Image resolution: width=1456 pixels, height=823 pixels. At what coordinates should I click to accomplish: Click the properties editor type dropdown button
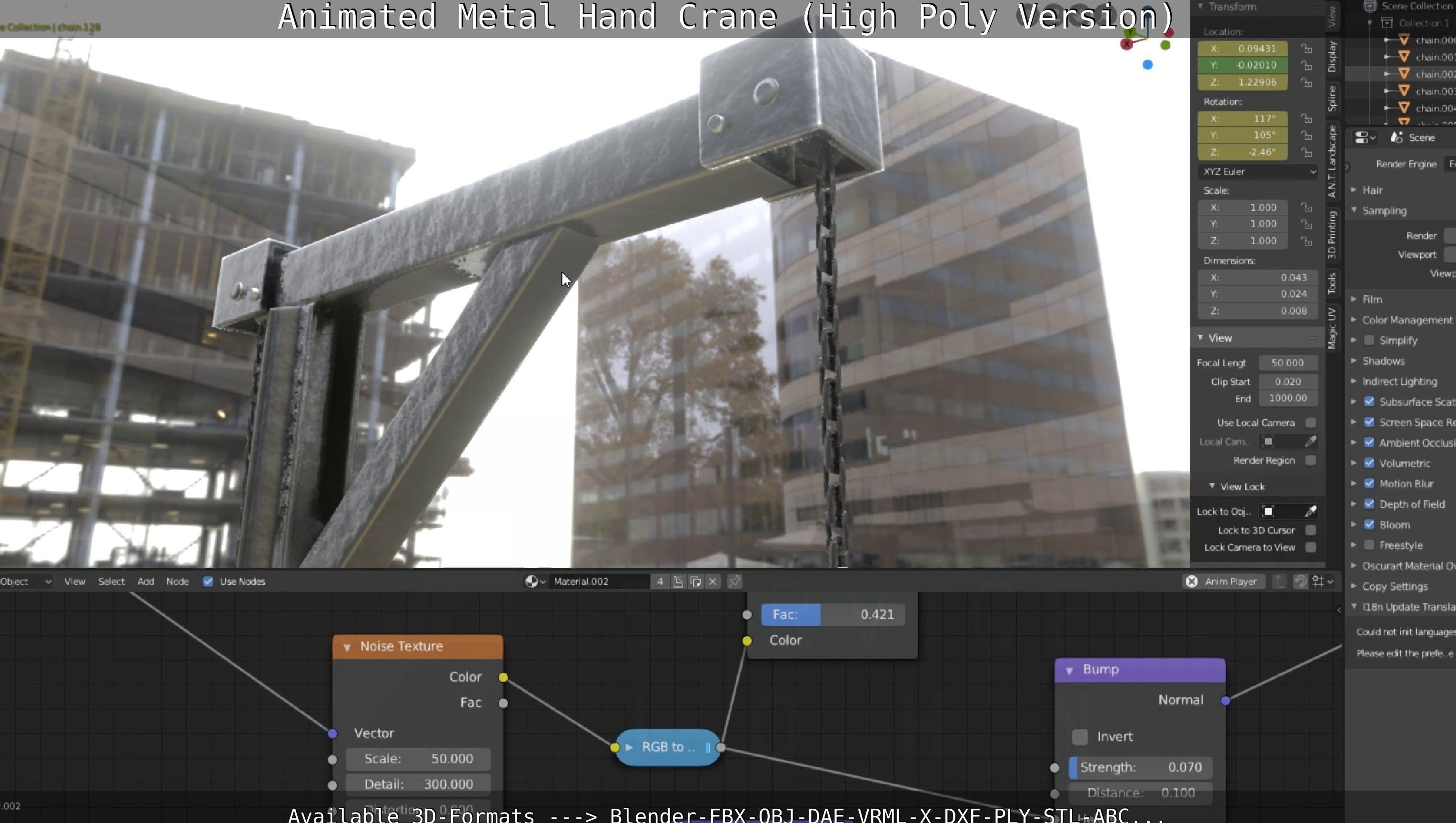(x=1365, y=137)
